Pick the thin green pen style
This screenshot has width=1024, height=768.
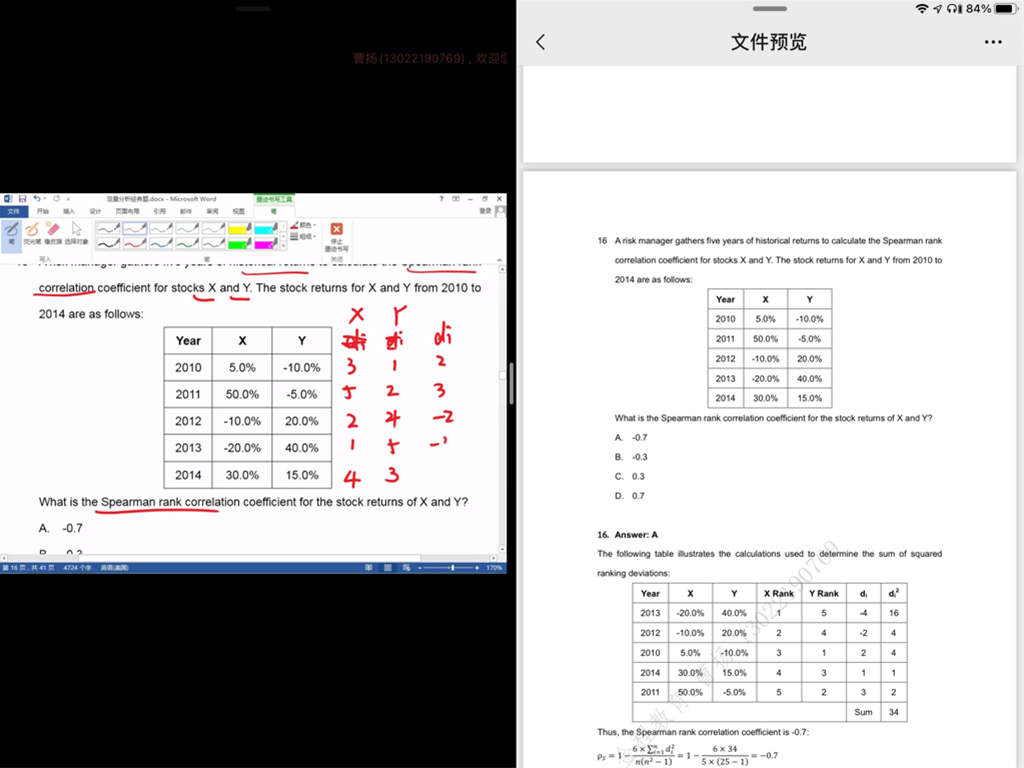point(187,228)
